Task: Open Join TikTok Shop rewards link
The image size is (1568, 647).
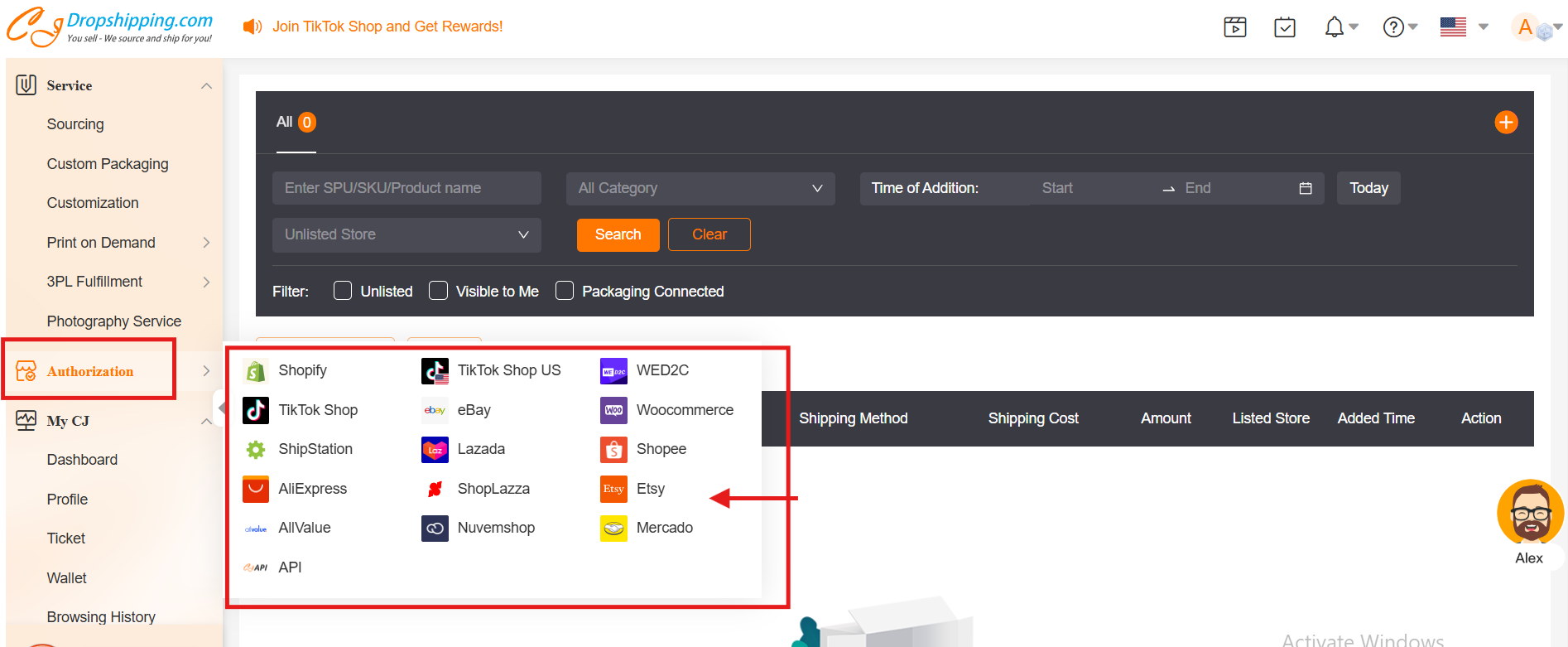Action: 387,27
